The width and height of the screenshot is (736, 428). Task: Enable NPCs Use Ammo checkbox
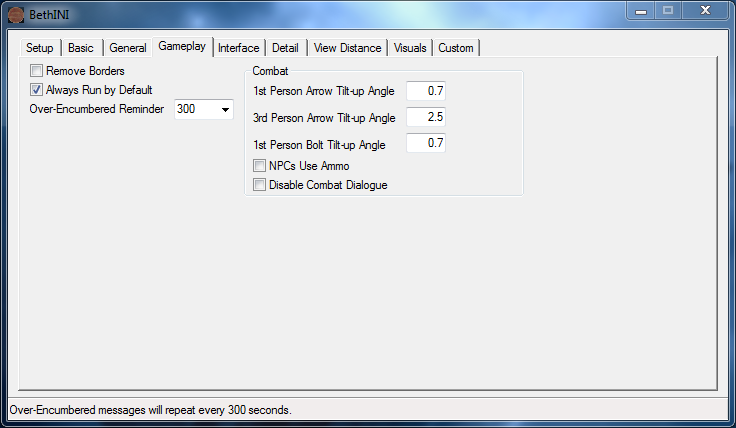pos(259,166)
